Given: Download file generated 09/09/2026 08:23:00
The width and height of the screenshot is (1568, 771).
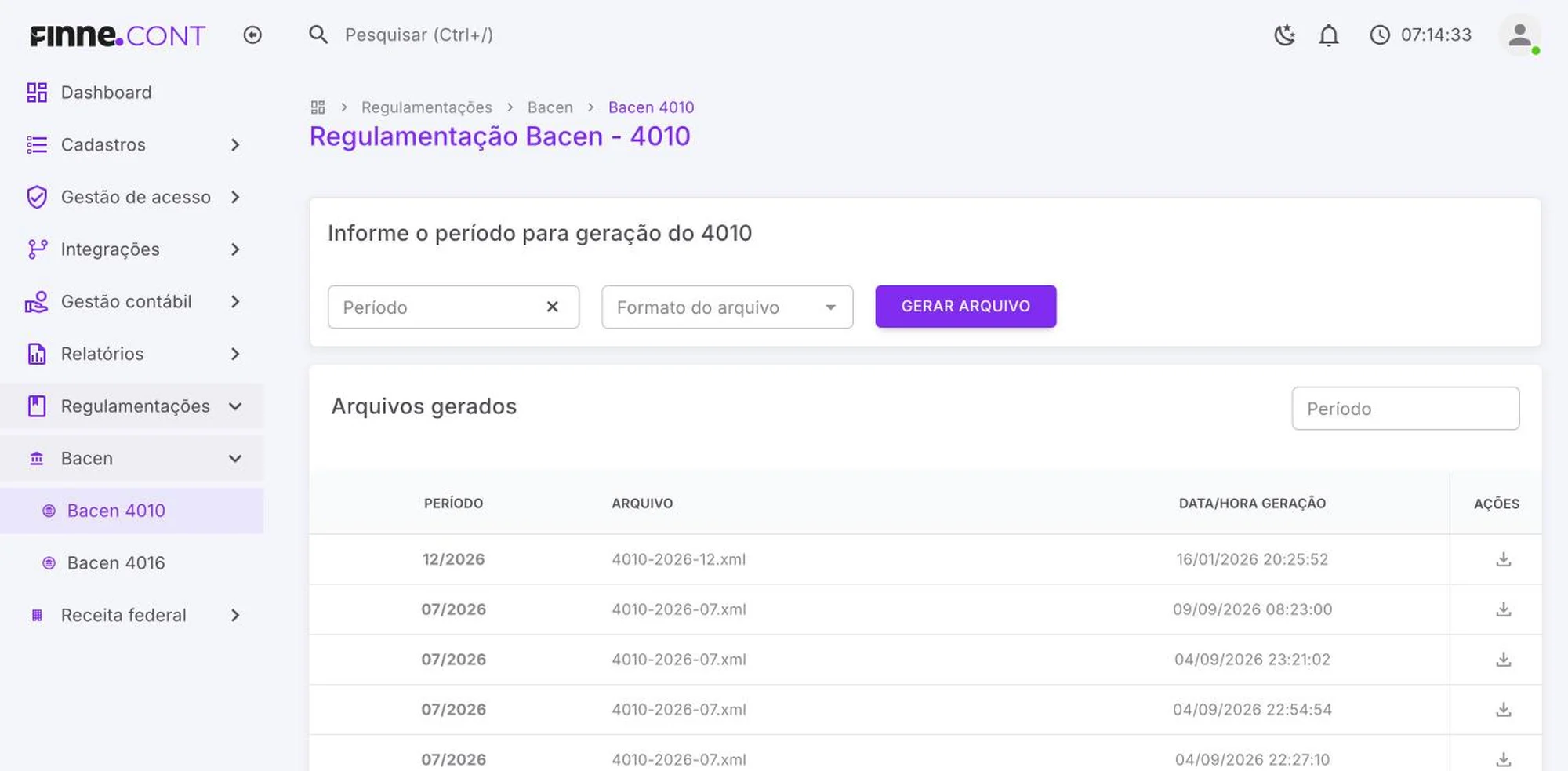Looking at the screenshot, I should click(1503, 609).
